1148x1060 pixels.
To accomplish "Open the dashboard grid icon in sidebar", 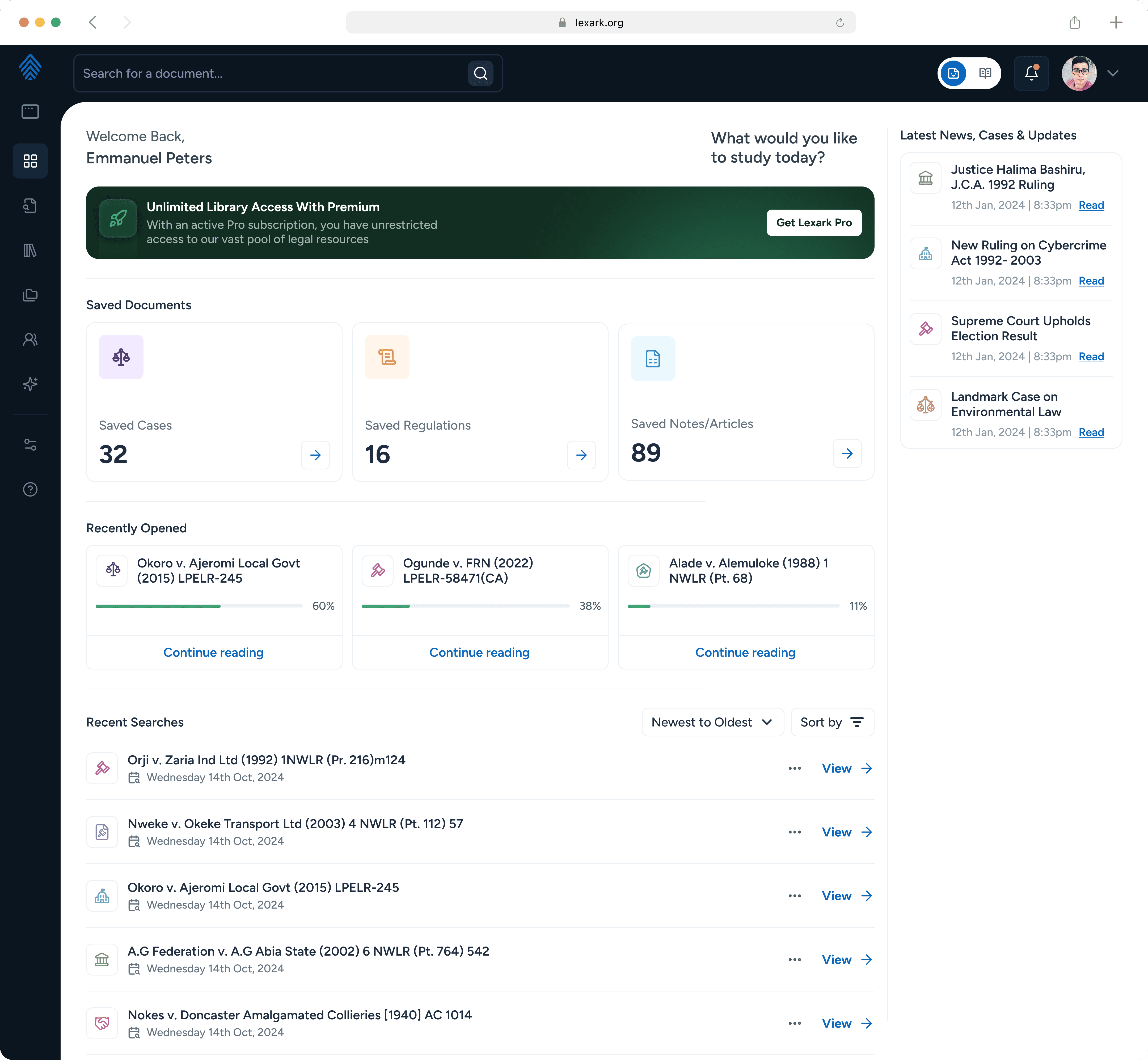I will coord(30,161).
